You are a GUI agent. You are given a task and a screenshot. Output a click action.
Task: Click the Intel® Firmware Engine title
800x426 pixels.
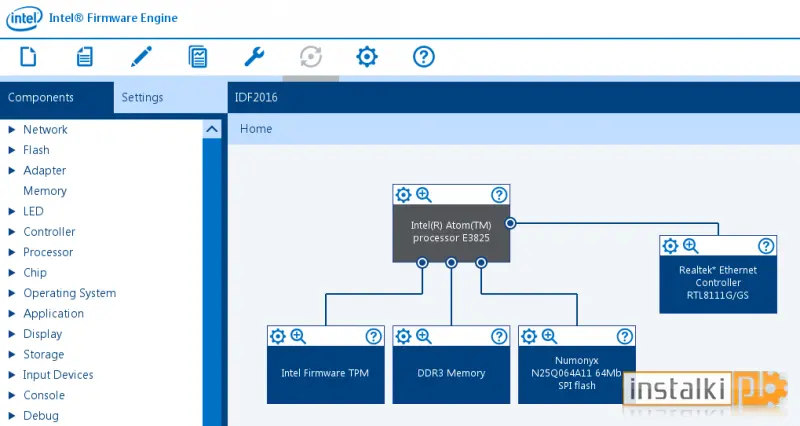point(113,18)
